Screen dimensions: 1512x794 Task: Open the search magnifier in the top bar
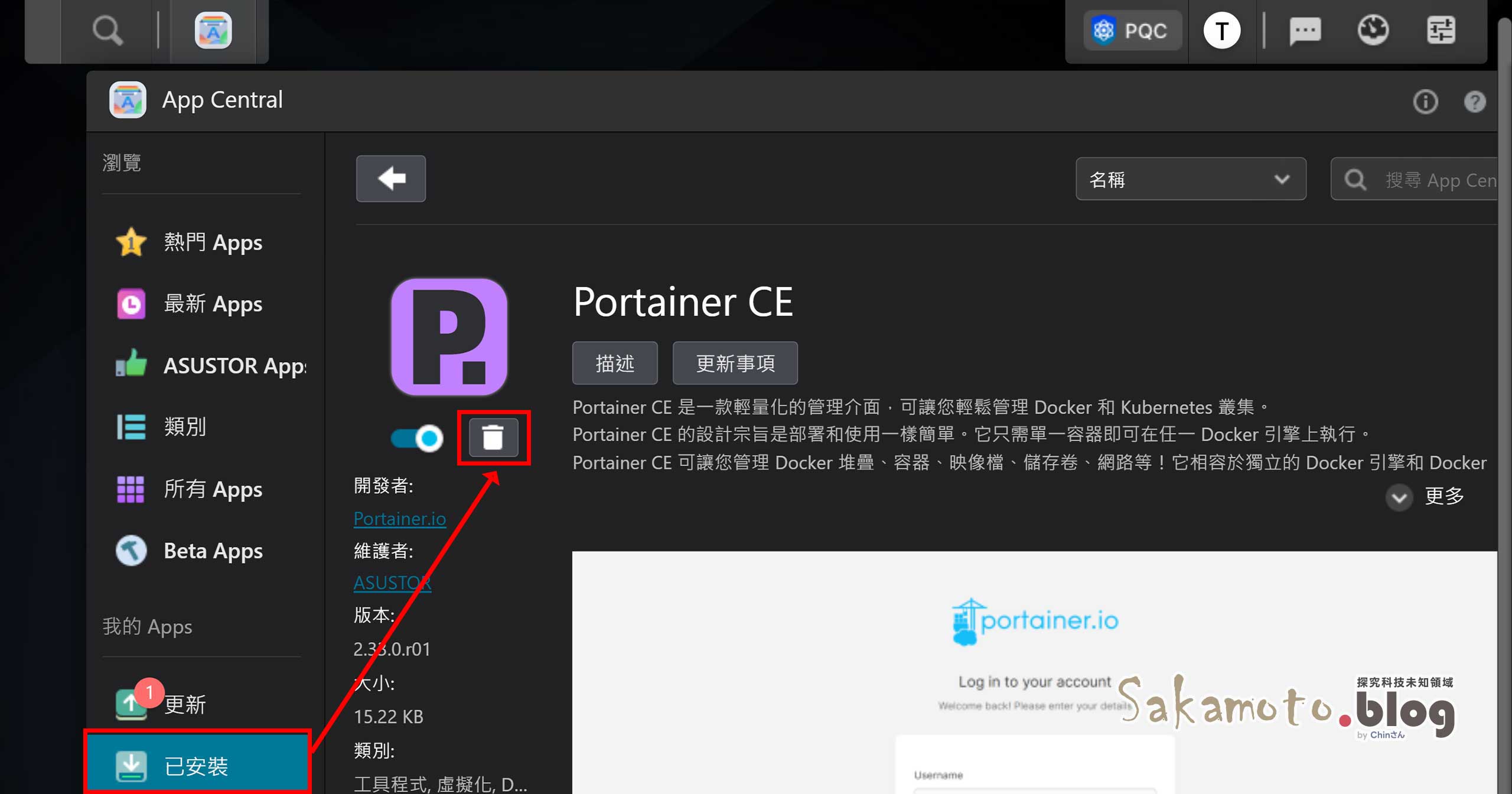108,29
